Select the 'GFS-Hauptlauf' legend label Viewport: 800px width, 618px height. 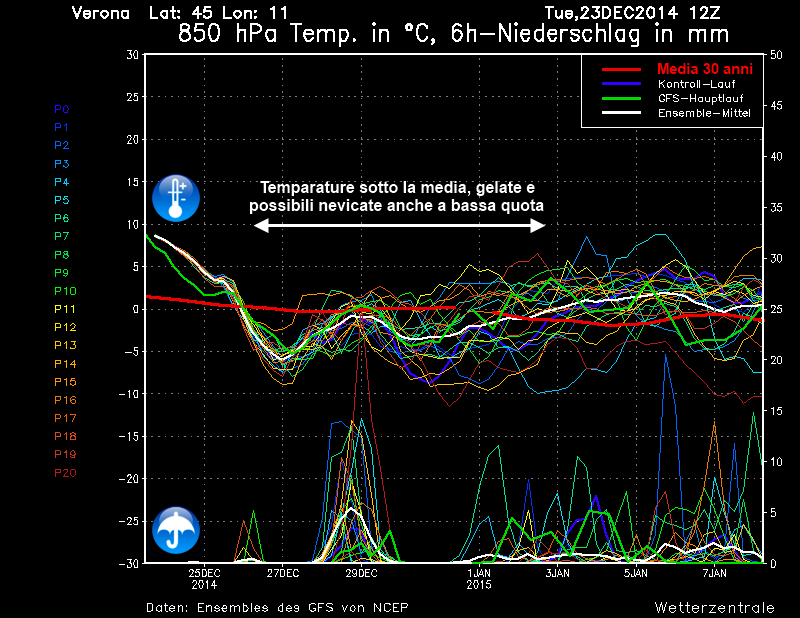701,98
